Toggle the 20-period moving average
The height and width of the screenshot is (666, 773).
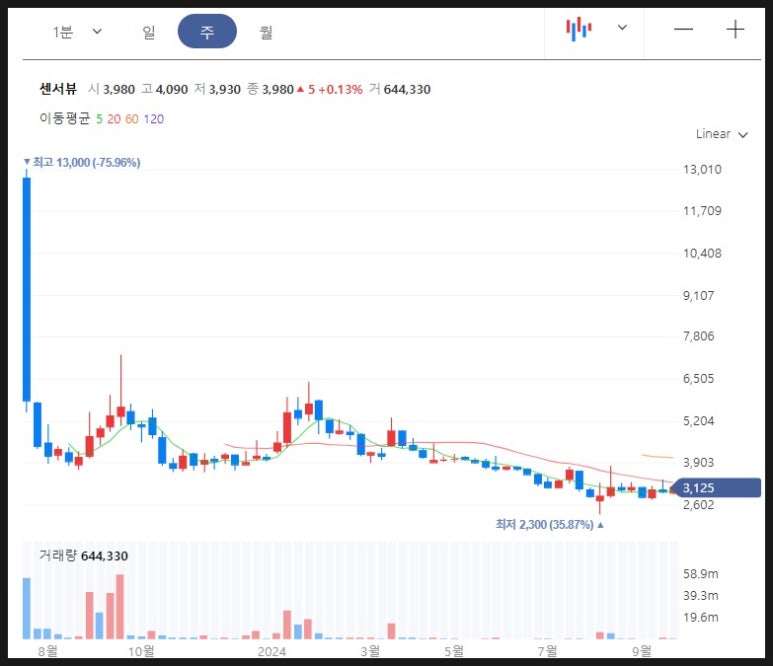tap(114, 119)
